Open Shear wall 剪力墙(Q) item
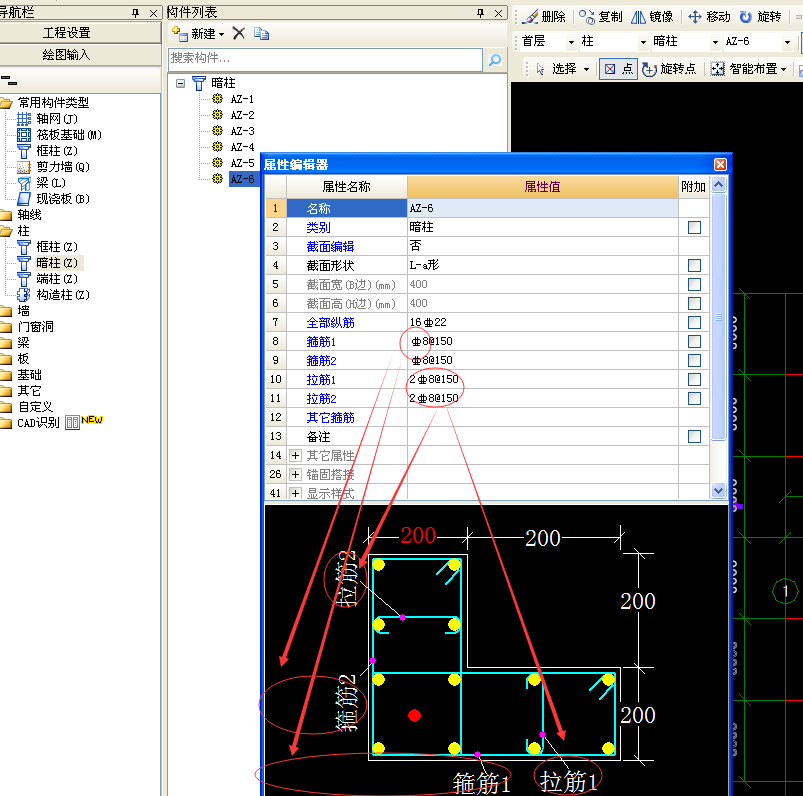The image size is (803, 796). [53, 167]
